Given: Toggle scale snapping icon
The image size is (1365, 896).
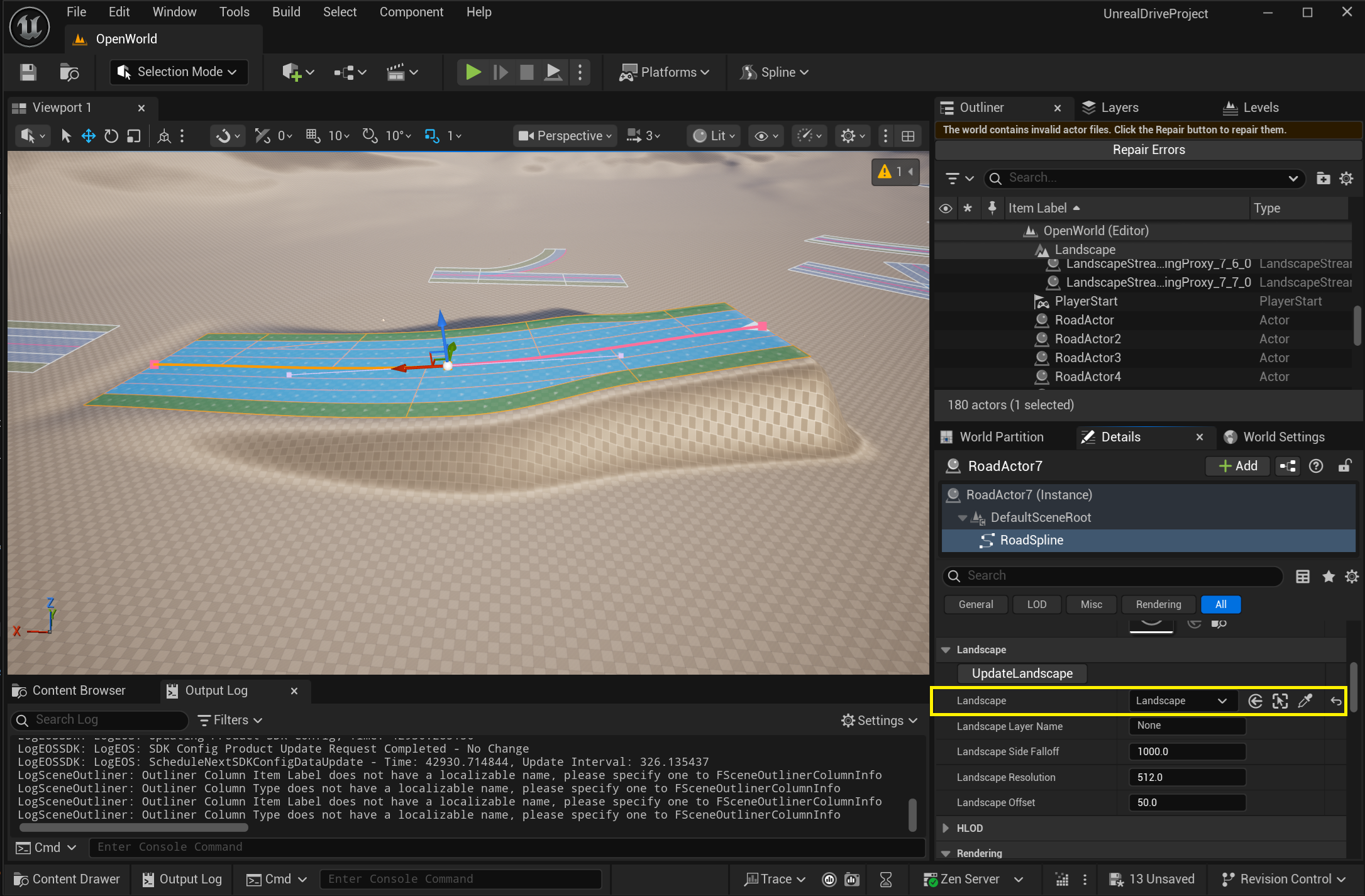Looking at the screenshot, I should [x=431, y=136].
